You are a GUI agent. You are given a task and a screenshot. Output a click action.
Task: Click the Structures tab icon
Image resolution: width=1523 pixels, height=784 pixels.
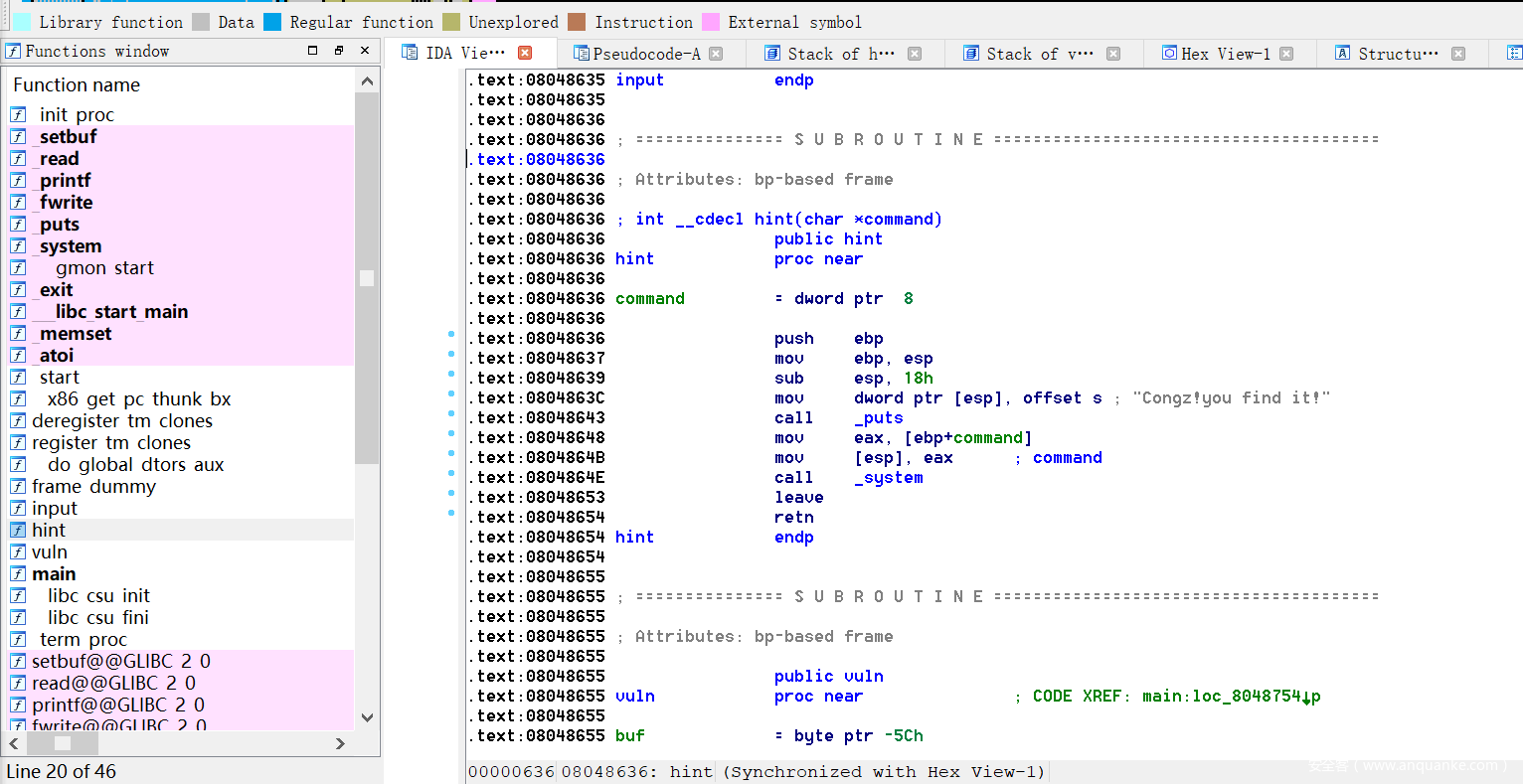click(1342, 54)
